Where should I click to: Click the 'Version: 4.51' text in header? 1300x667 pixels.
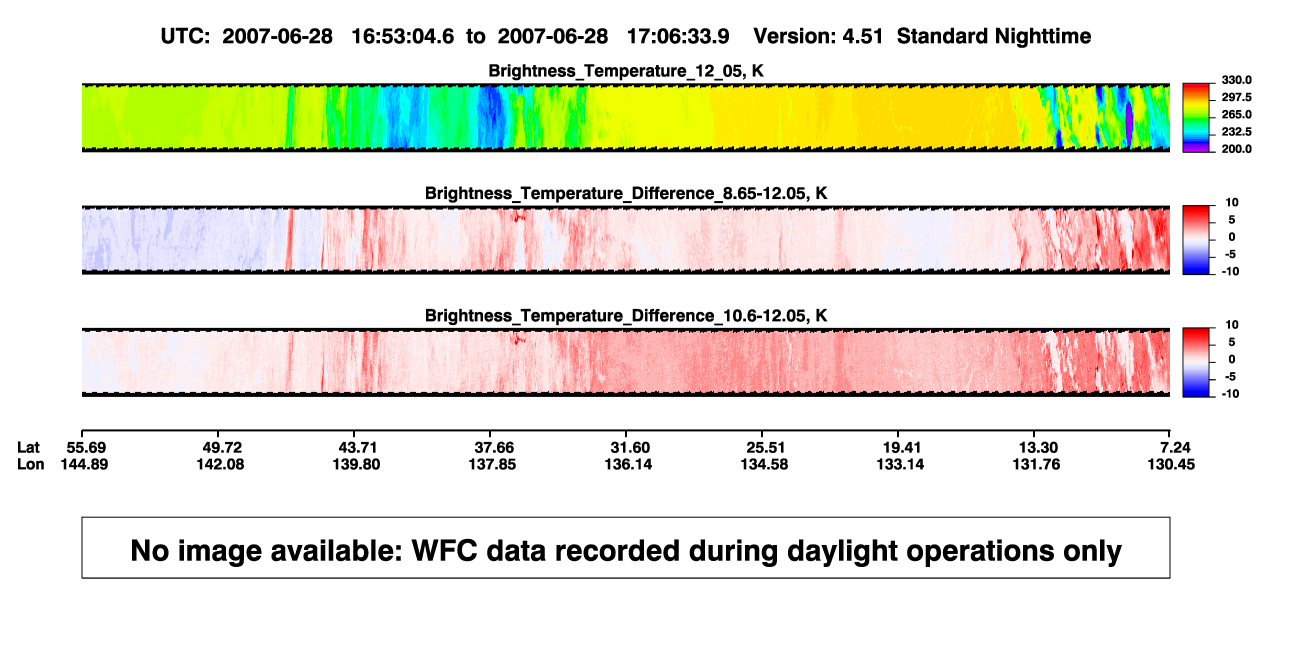pyautogui.click(x=820, y=36)
